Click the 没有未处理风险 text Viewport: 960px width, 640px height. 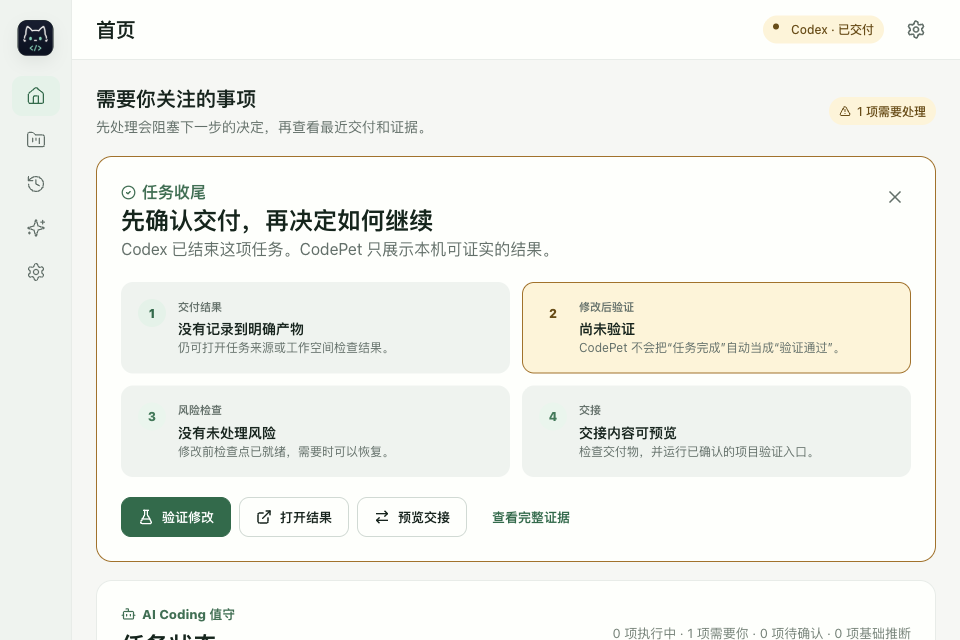227,433
